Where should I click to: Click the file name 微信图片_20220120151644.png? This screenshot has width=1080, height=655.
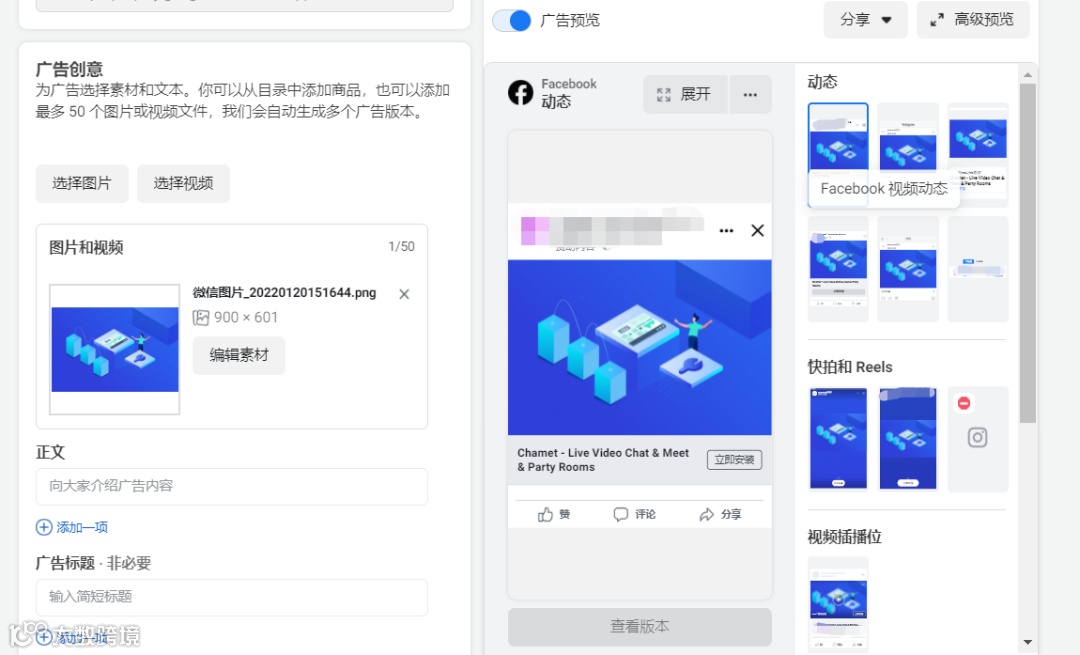point(284,293)
